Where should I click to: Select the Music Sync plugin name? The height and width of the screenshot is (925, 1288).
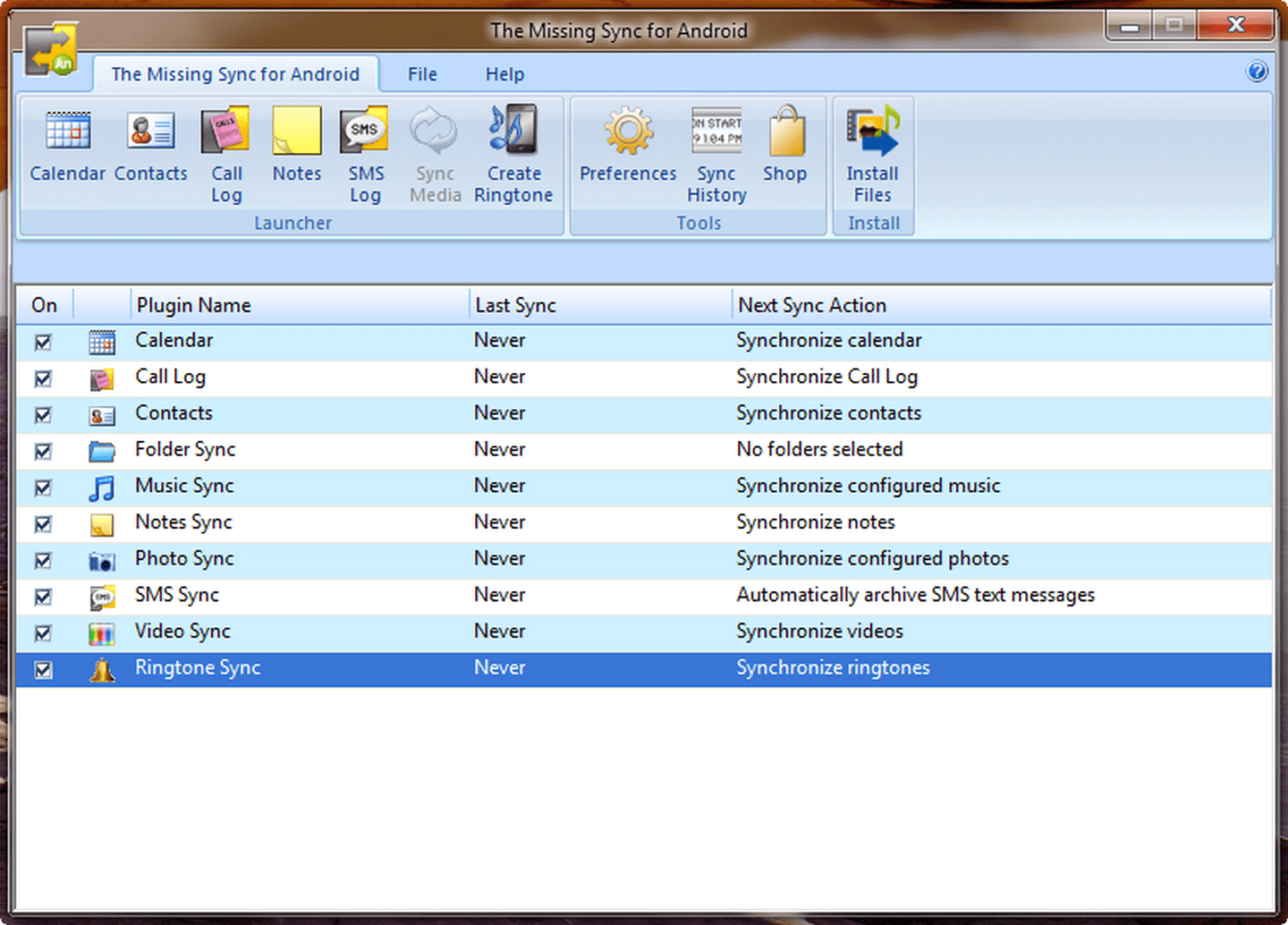click(184, 486)
